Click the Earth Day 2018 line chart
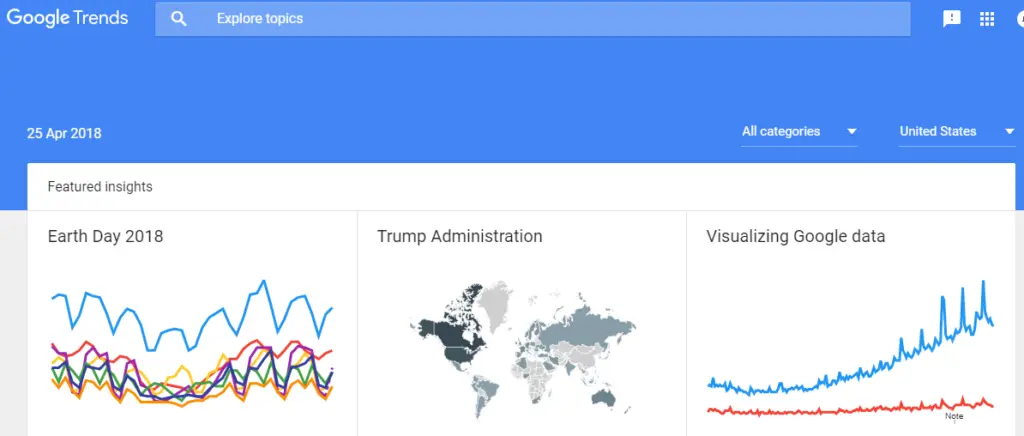1024x436 pixels. tap(193, 343)
